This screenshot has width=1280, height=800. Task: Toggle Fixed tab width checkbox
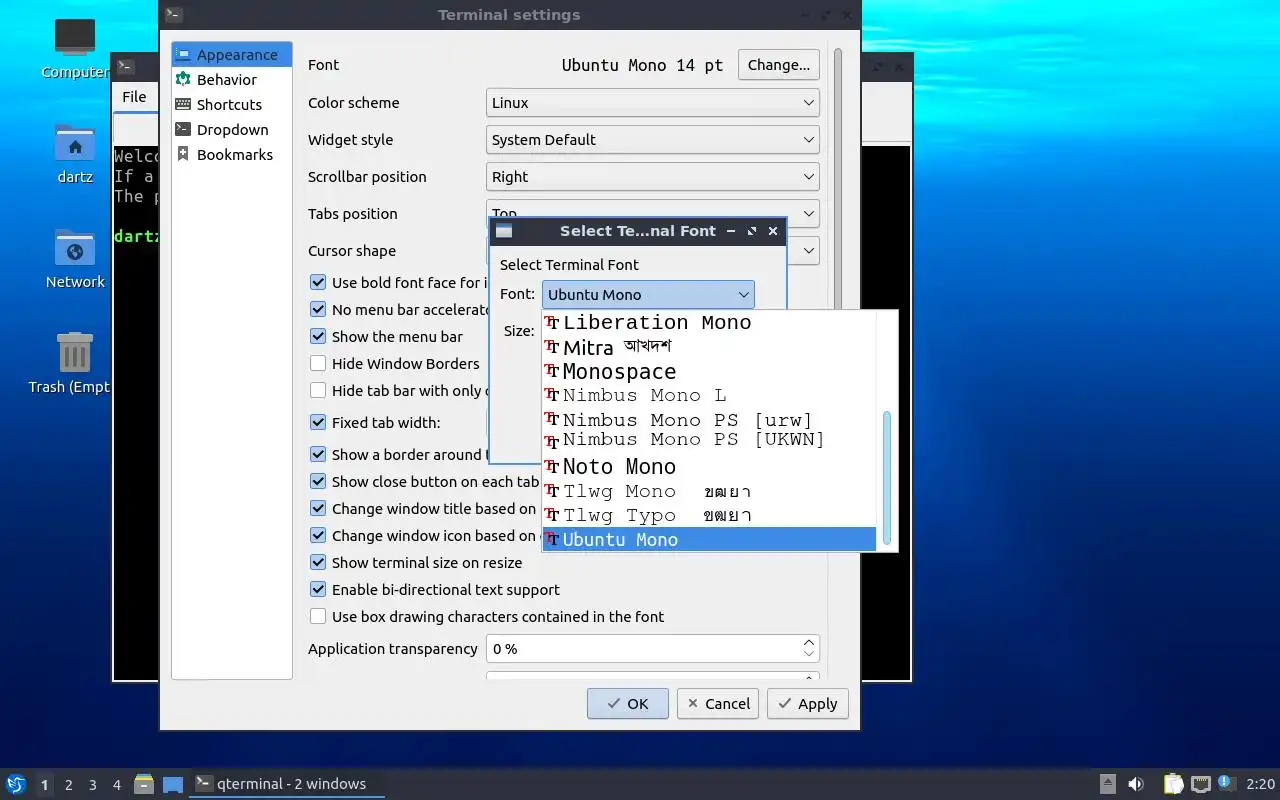[318, 423]
